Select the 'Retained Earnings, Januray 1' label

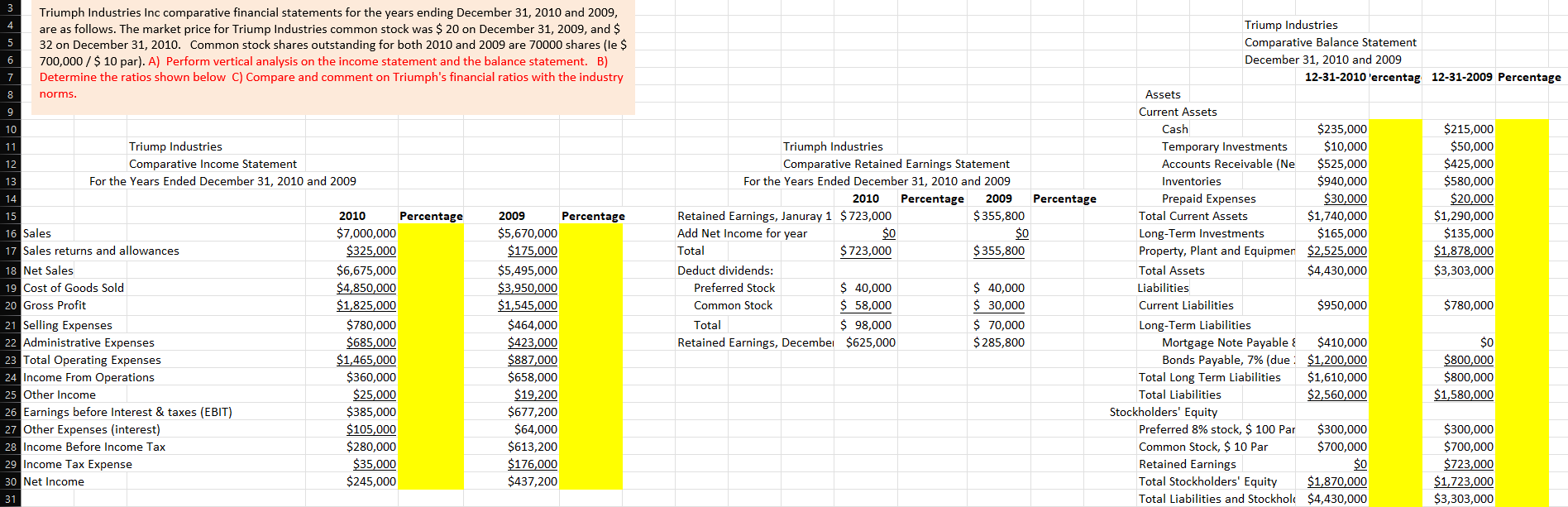click(x=754, y=216)
